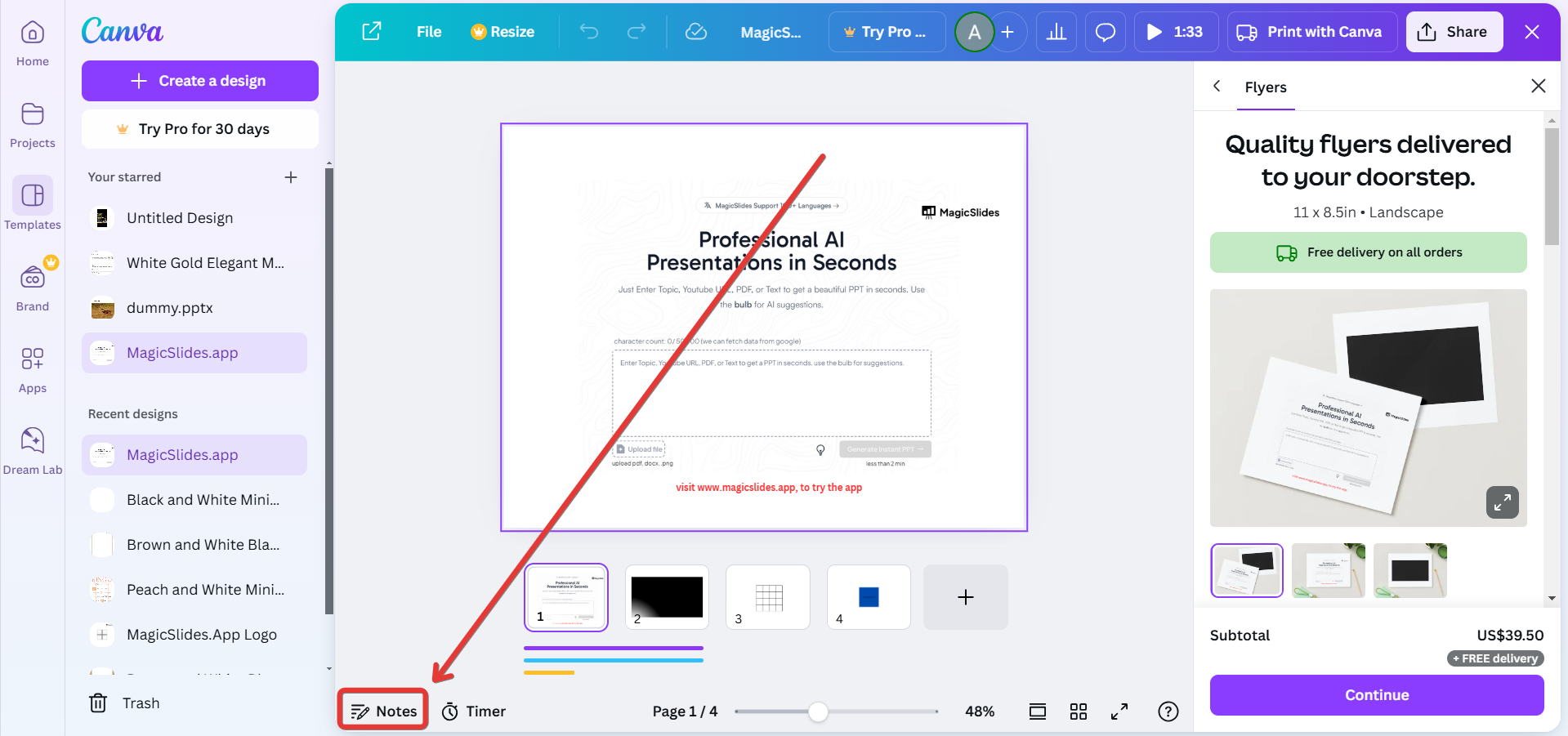Click Print with Canva

click(x=1312, y=32)
